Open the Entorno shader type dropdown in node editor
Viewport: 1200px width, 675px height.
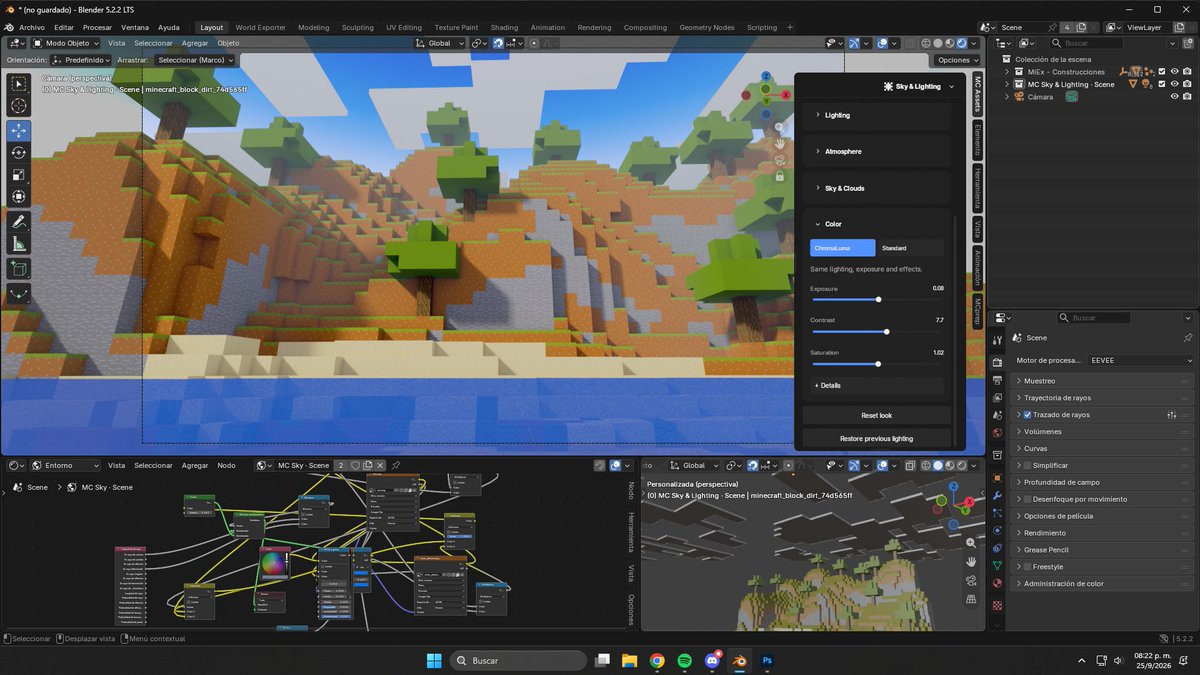[66, 465]
